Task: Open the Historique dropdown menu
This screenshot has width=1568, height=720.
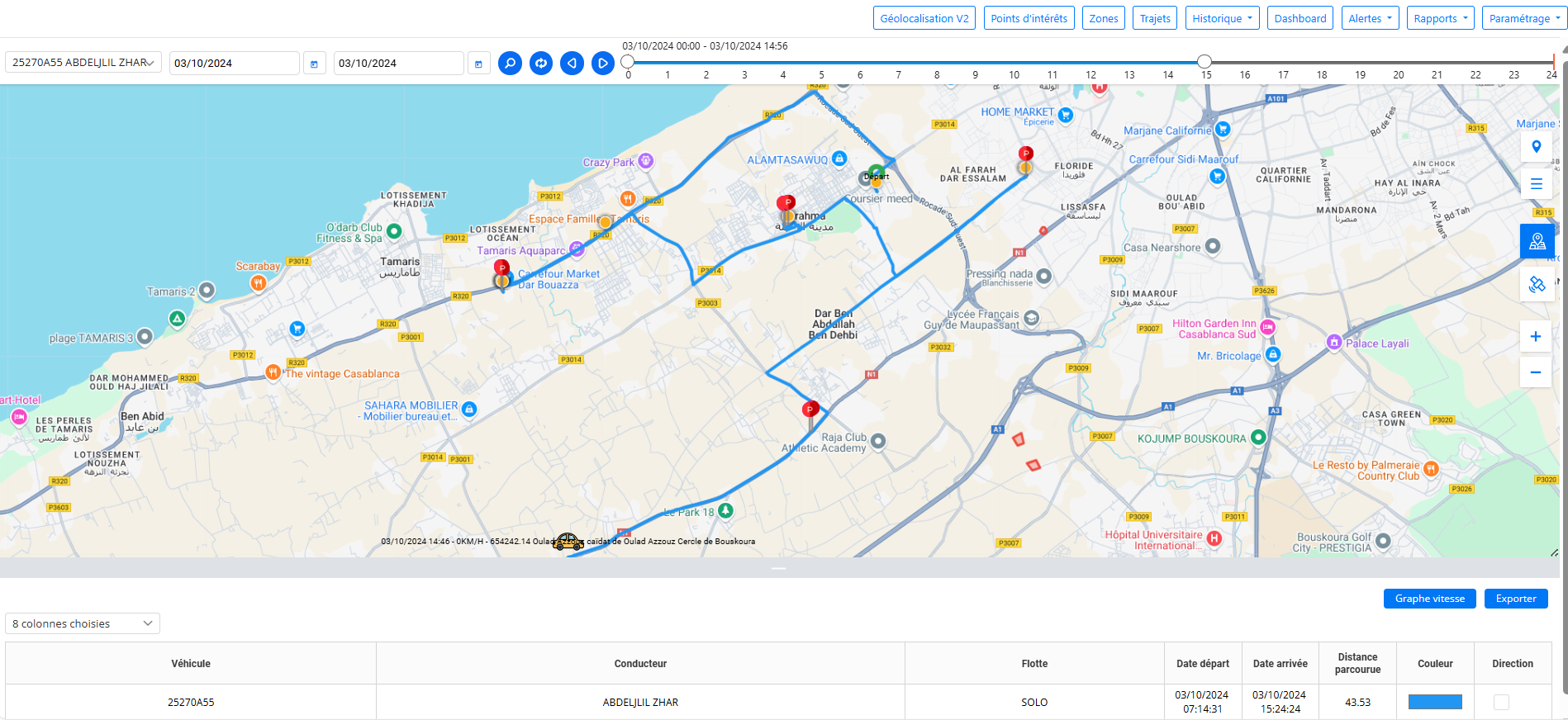Action: [x=1222, y=18]
